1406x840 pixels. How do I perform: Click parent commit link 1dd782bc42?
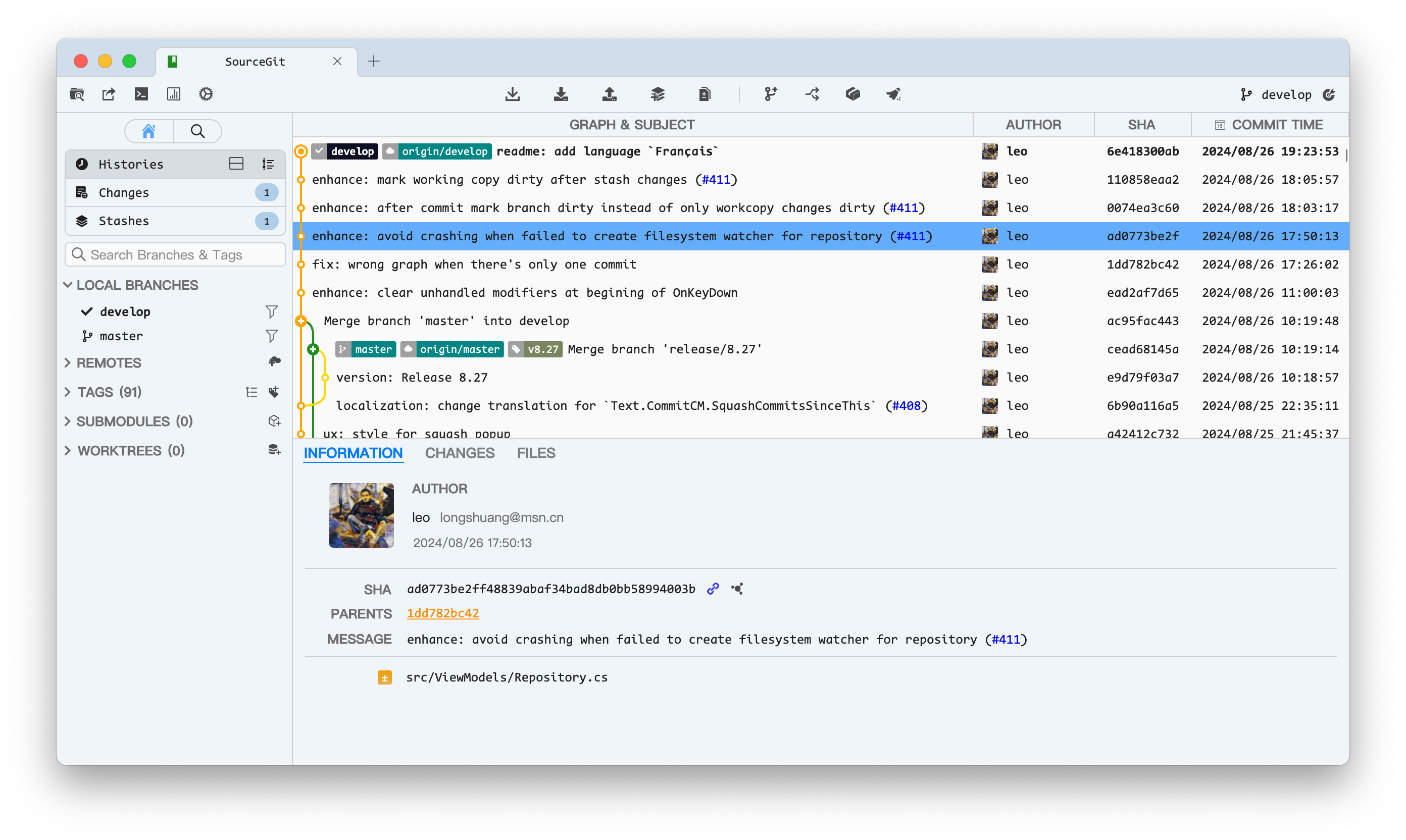click(x=443, y=612)
